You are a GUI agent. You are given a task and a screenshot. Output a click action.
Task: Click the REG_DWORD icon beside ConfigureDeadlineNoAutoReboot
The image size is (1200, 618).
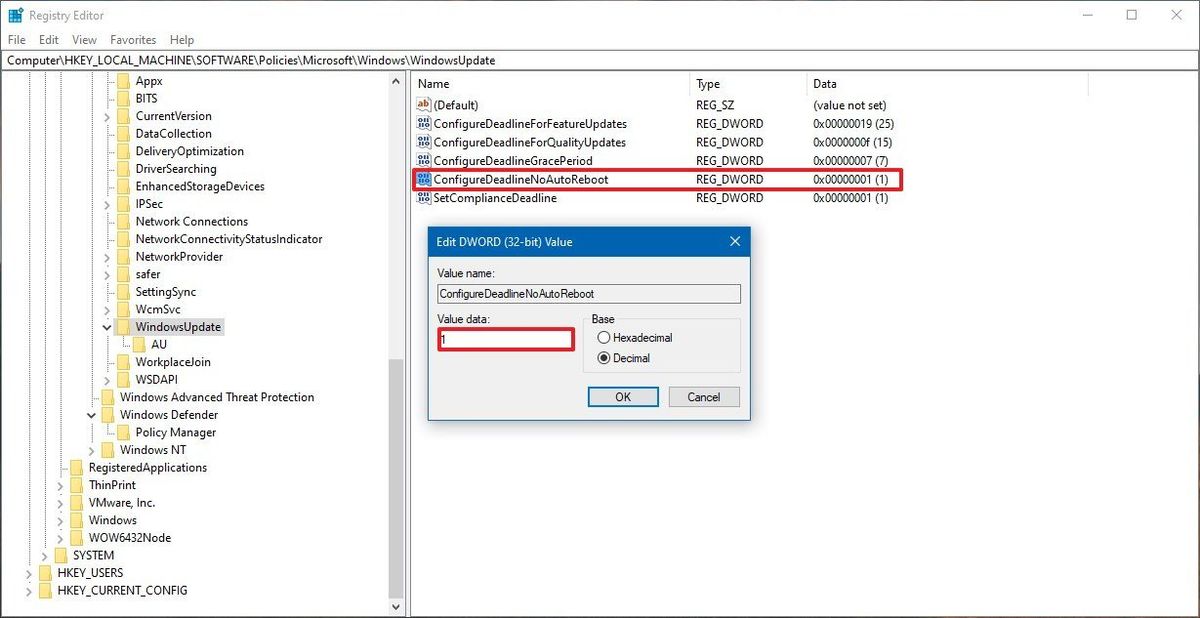point(424,179)
